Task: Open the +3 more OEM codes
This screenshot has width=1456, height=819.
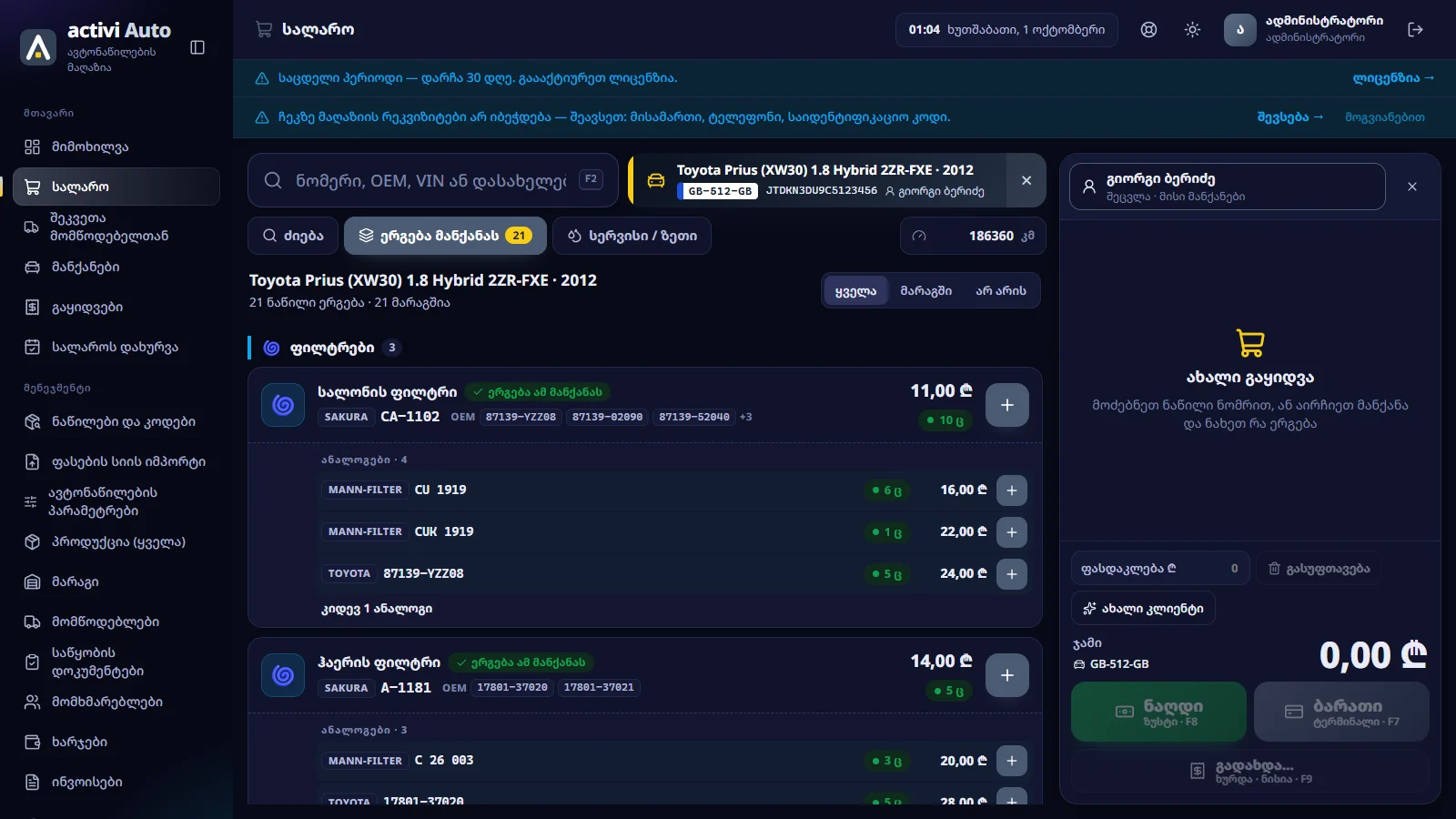Action: click(745, 417)
